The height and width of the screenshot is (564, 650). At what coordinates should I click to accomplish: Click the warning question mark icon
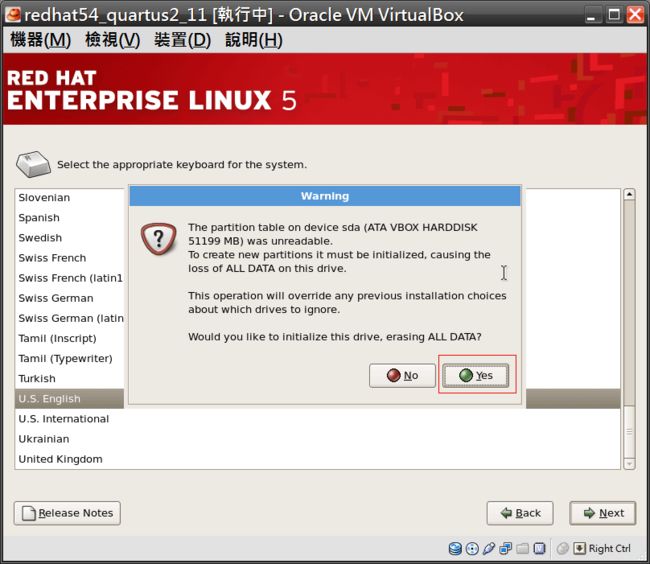[159, 238]
